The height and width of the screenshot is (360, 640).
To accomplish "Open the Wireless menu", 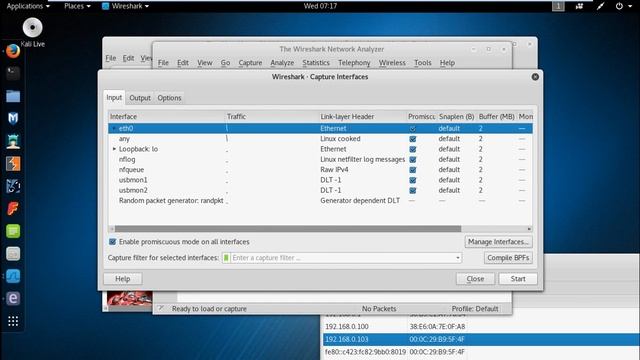I will (392, 63).
